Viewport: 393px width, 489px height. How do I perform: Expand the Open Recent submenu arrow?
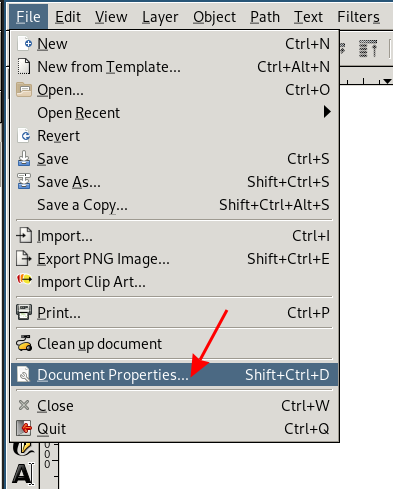(327, 112)
